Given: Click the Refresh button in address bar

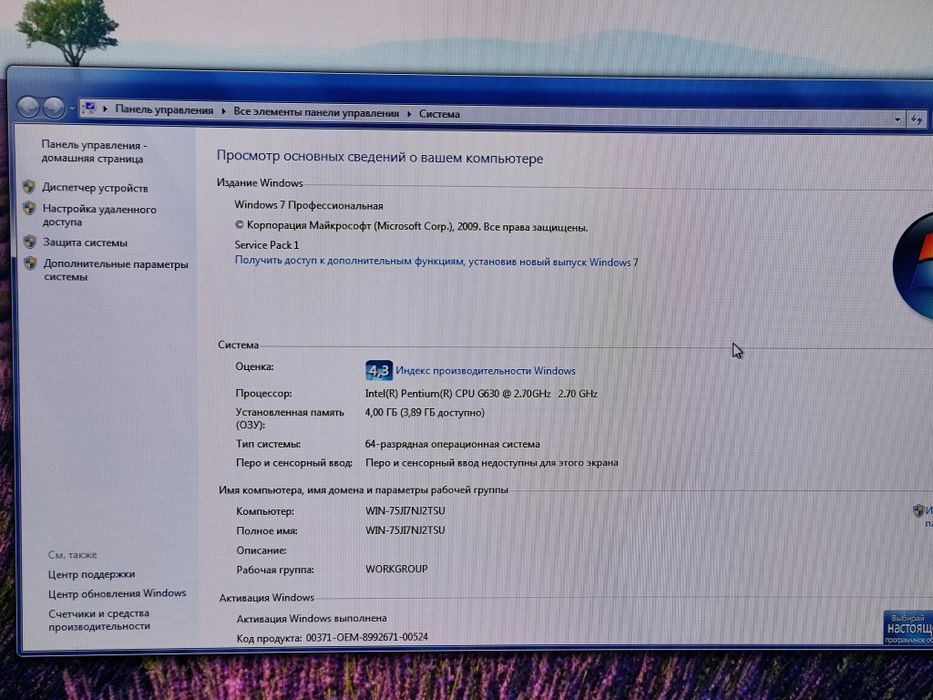Looking at the screenshot, I should tap(917, 120).
